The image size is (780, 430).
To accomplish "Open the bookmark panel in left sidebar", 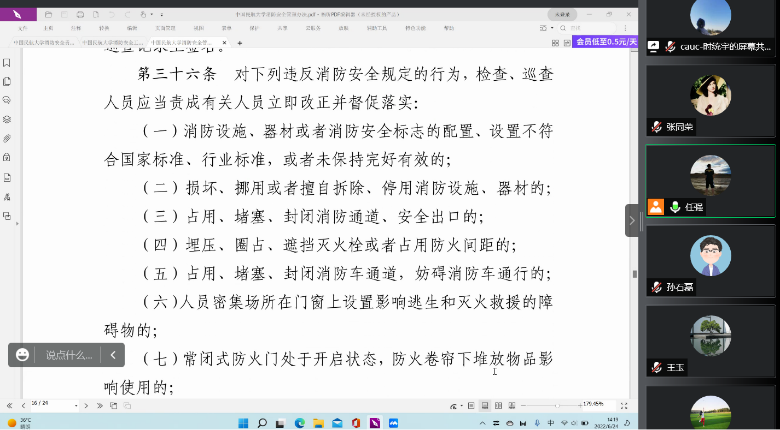I will [x=7, y=63].
